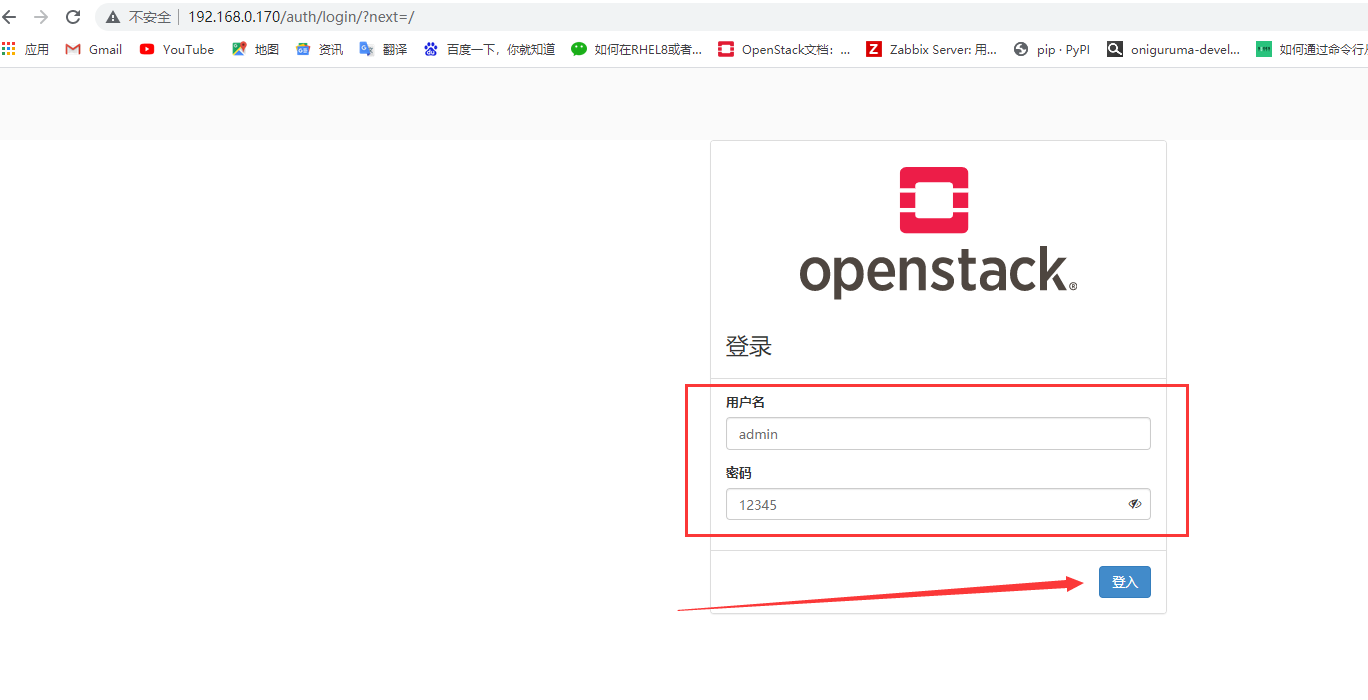Viewport: 1368px width, 700px height.
Task: Click the address bar URL
Action: coord(301,17)
